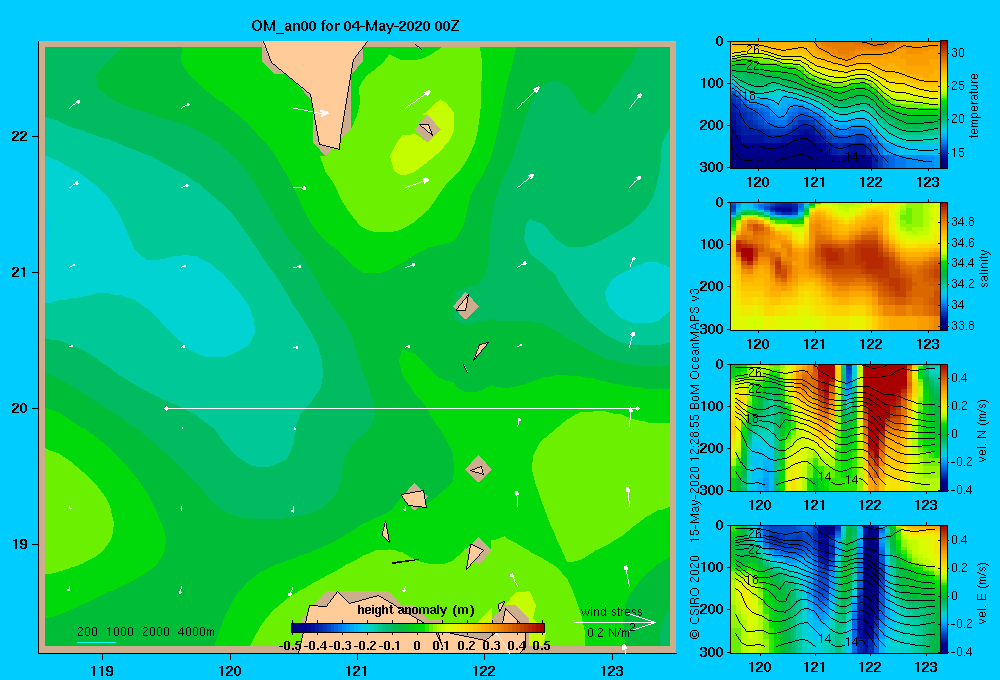Click the 'vel. N (m/s)' axis label
This screenshot has height=680, width=1000.
[982, 431]
